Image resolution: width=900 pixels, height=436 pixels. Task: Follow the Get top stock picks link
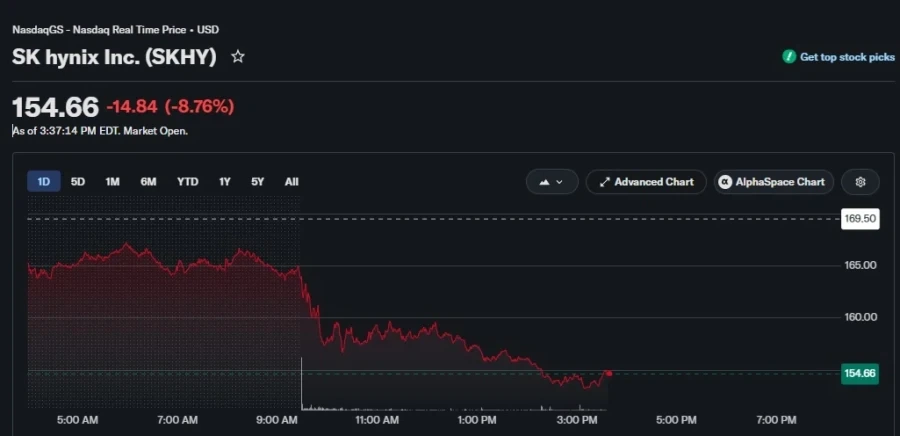click(847, 57)
